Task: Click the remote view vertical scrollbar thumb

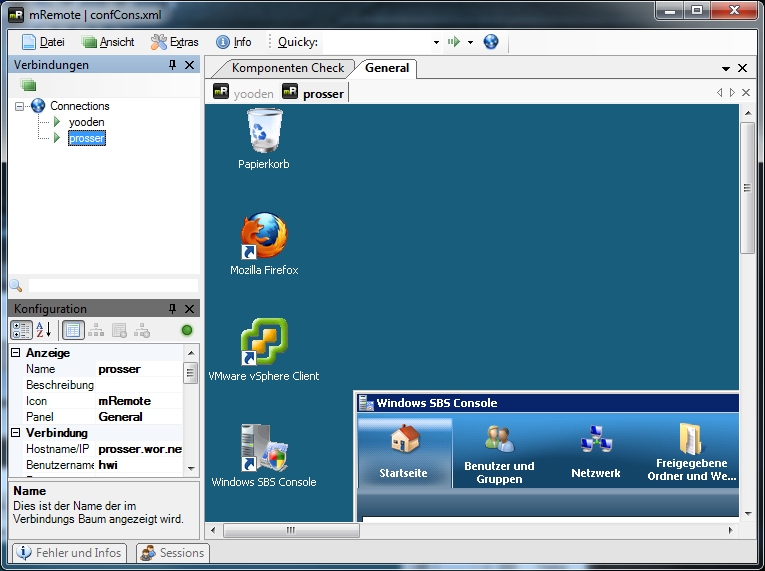Action: tap(747, 188)
